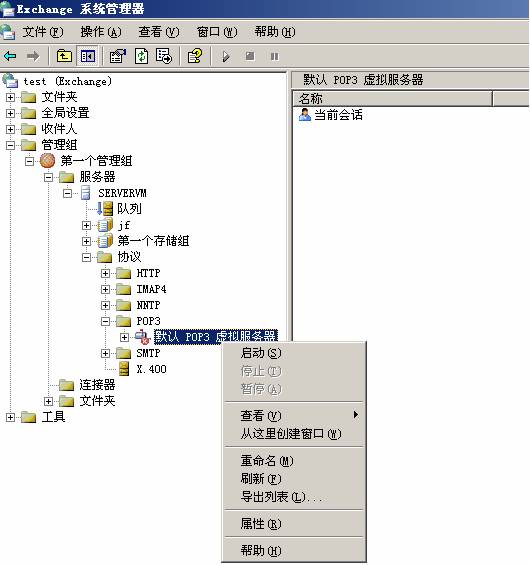The width and height of the screenshot is (530, 565).
Task: Click the jf storage group icon
Action: (105, 225)
